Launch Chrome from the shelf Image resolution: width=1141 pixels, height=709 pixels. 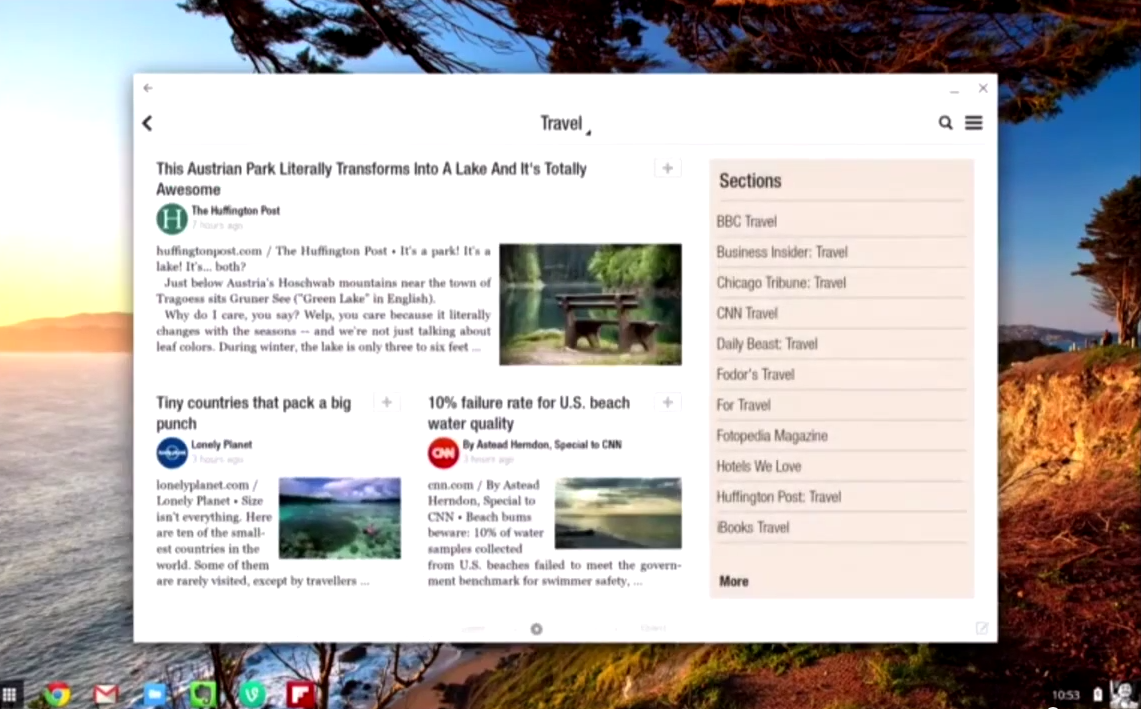tap(57, 694)
